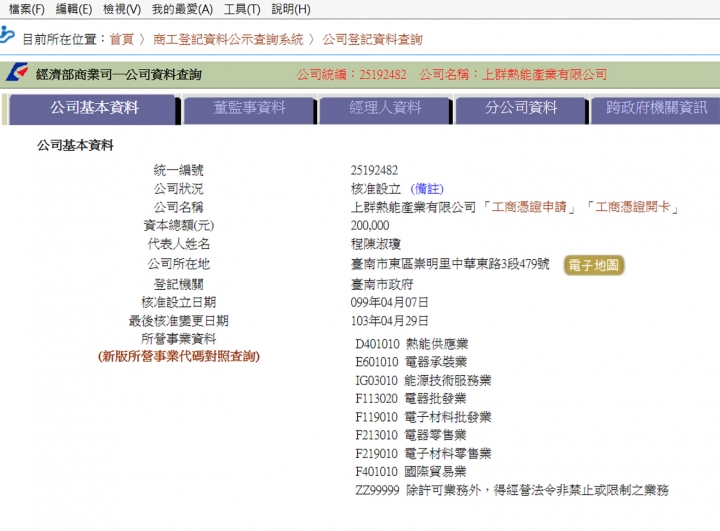Open the (備註) link beside 核准設立
This screenshot has height=531, width=720.
(427, 189)
